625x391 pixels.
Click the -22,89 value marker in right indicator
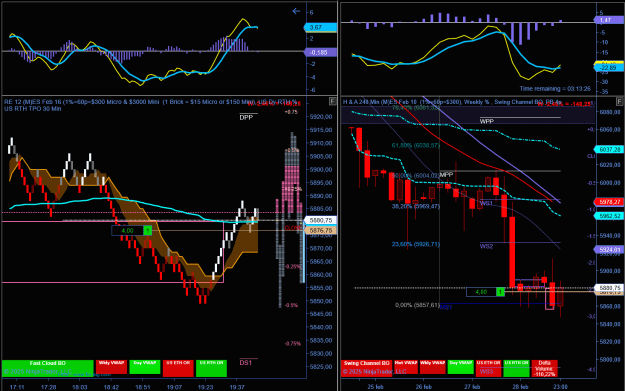609,68
